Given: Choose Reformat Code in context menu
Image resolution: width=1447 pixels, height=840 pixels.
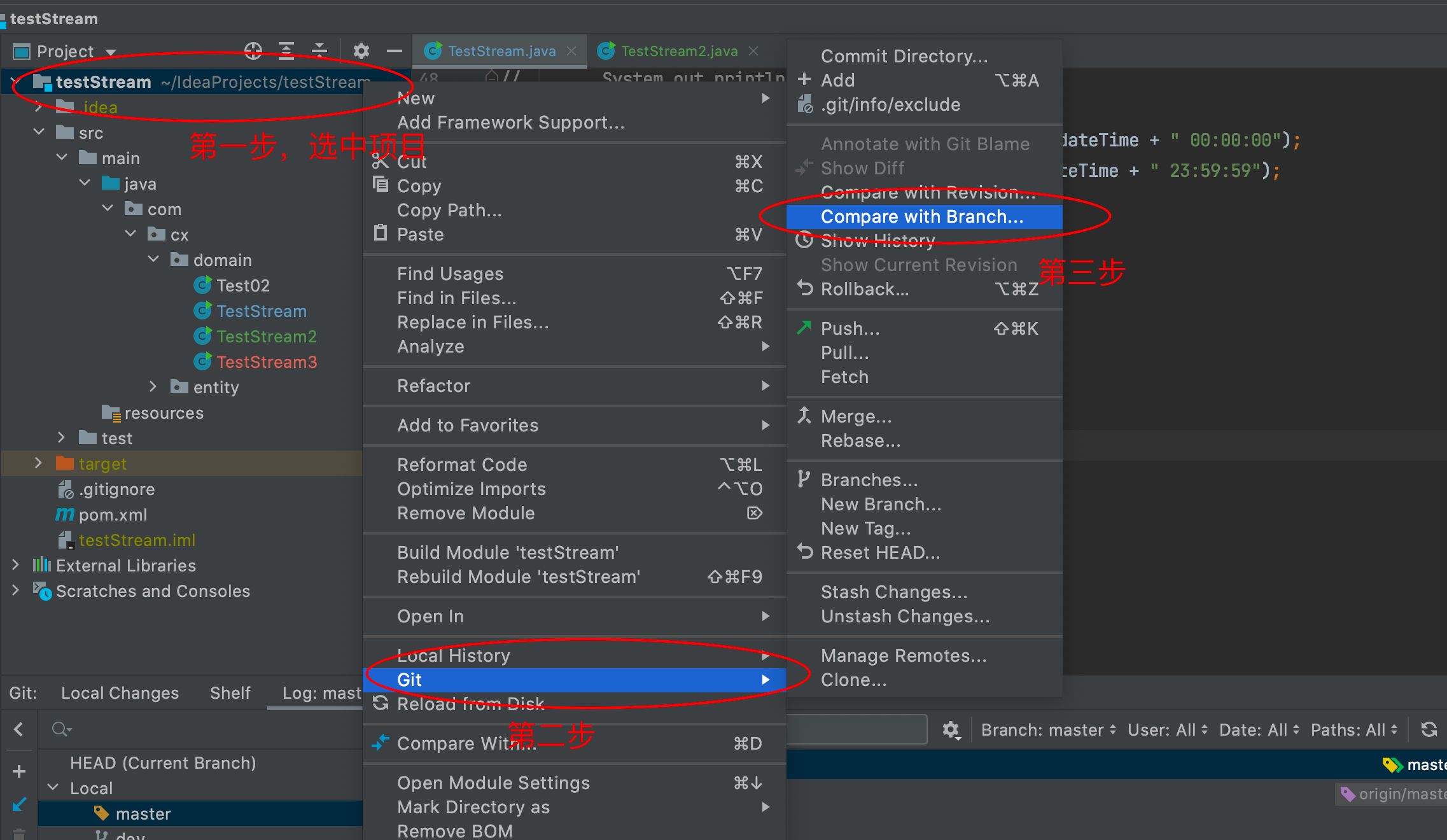Looking at the screenshot, I should pyautogui.click(x=574, y=465).
